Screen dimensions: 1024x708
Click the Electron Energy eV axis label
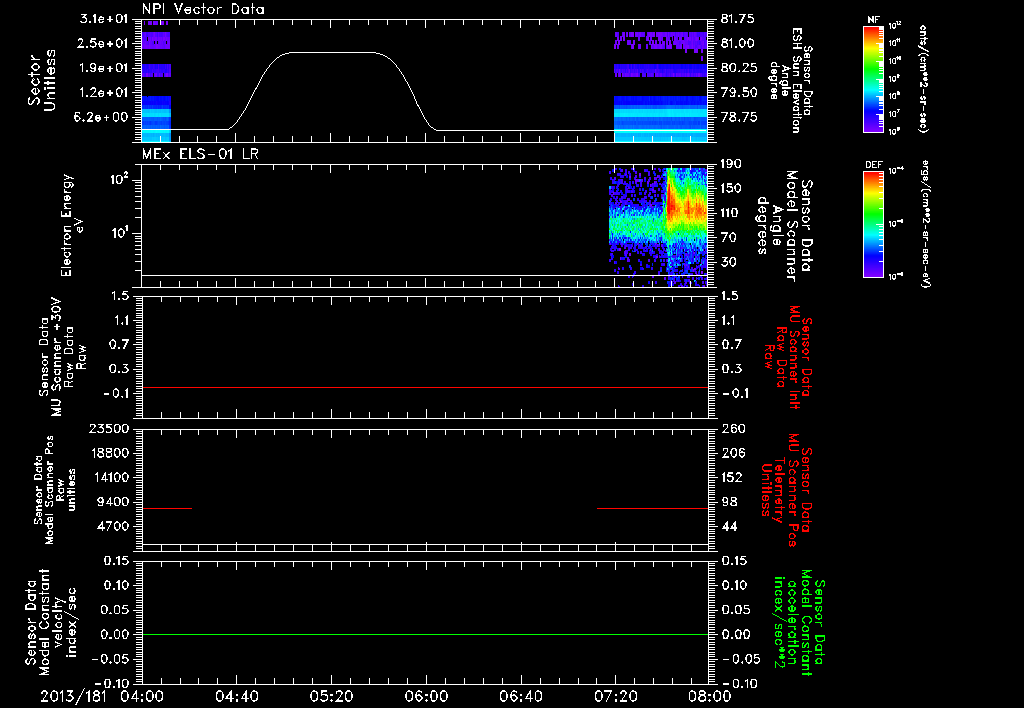click(72, 225)
